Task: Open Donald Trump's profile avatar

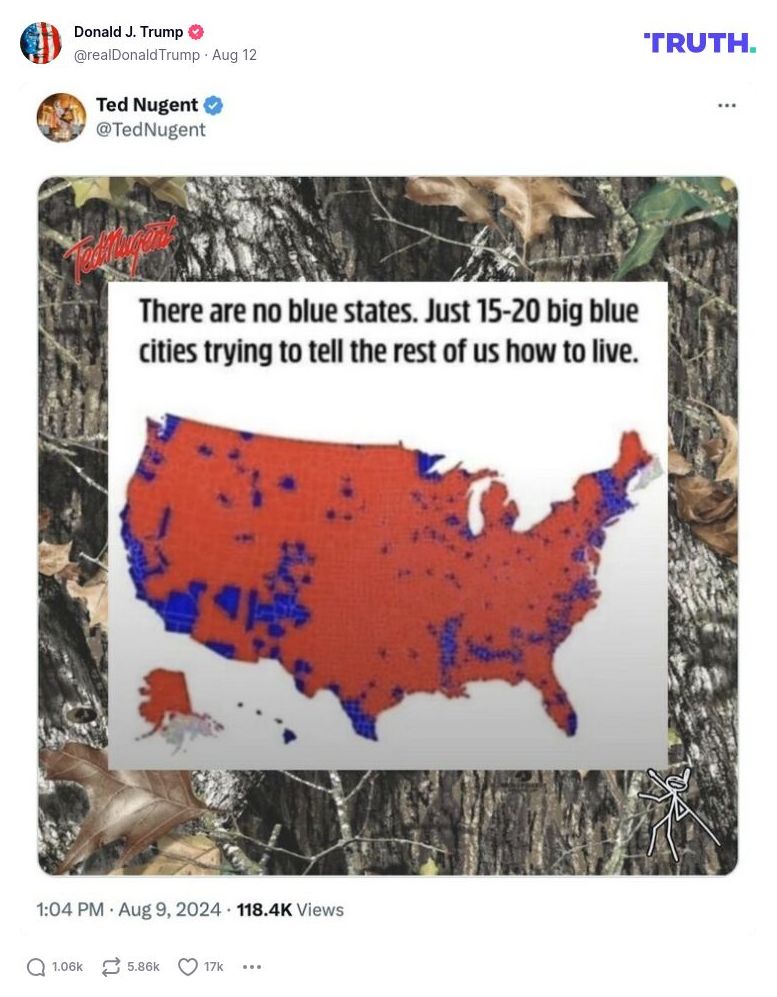Action: tap(41, 43)
